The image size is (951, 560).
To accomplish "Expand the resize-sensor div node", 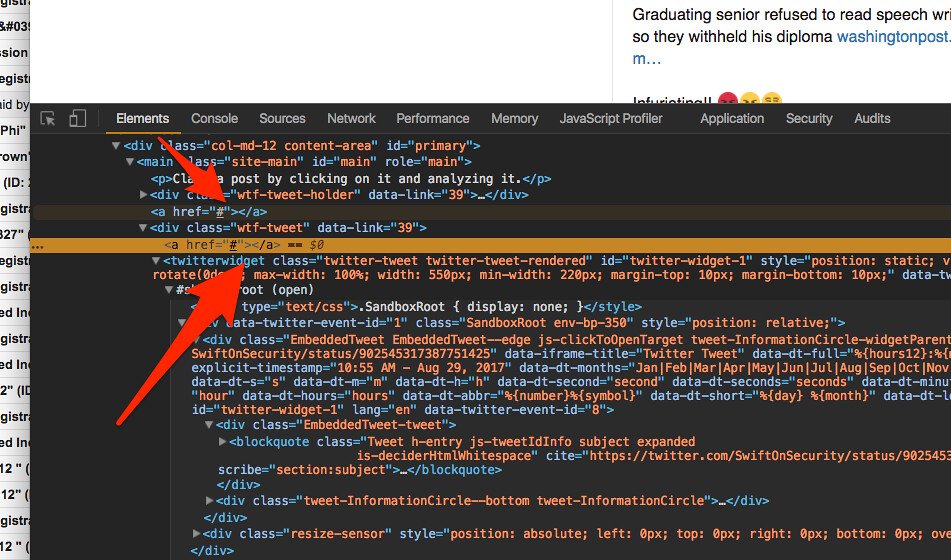I will (x=196, y=534).
